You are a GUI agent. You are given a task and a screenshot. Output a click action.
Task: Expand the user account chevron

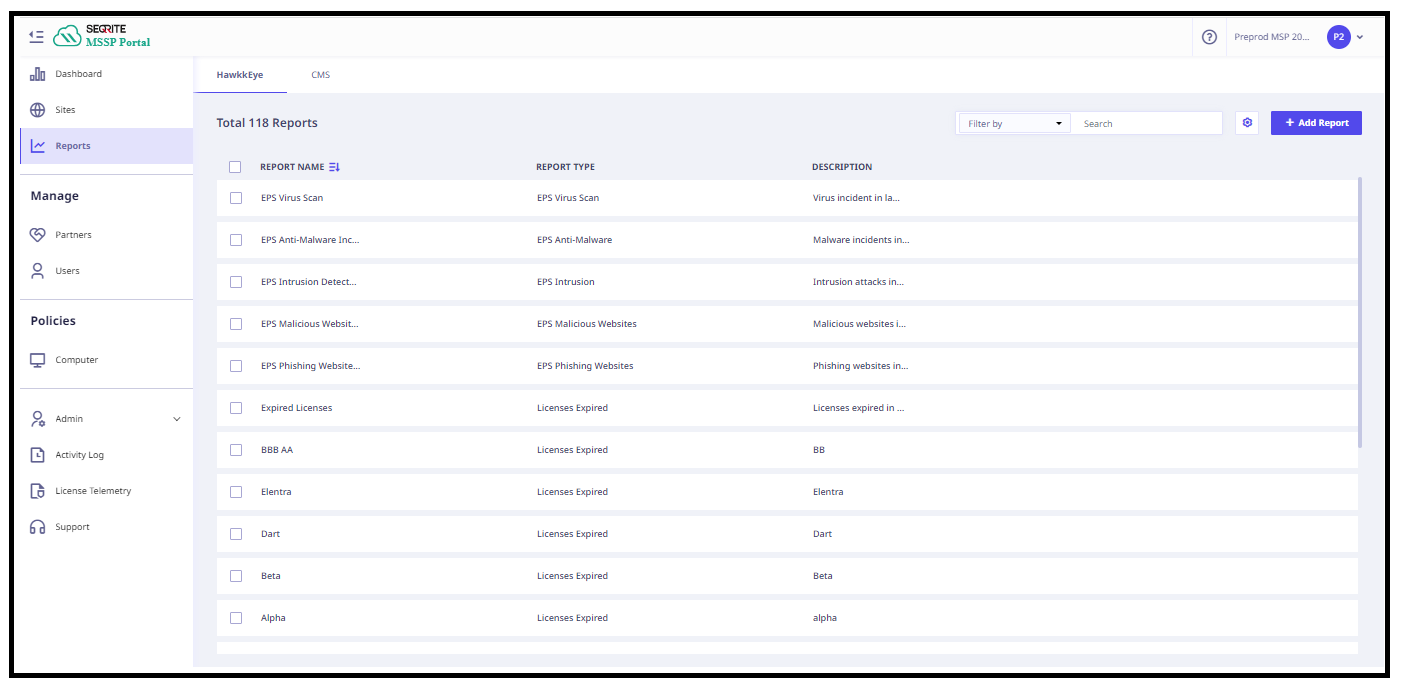1360,38
